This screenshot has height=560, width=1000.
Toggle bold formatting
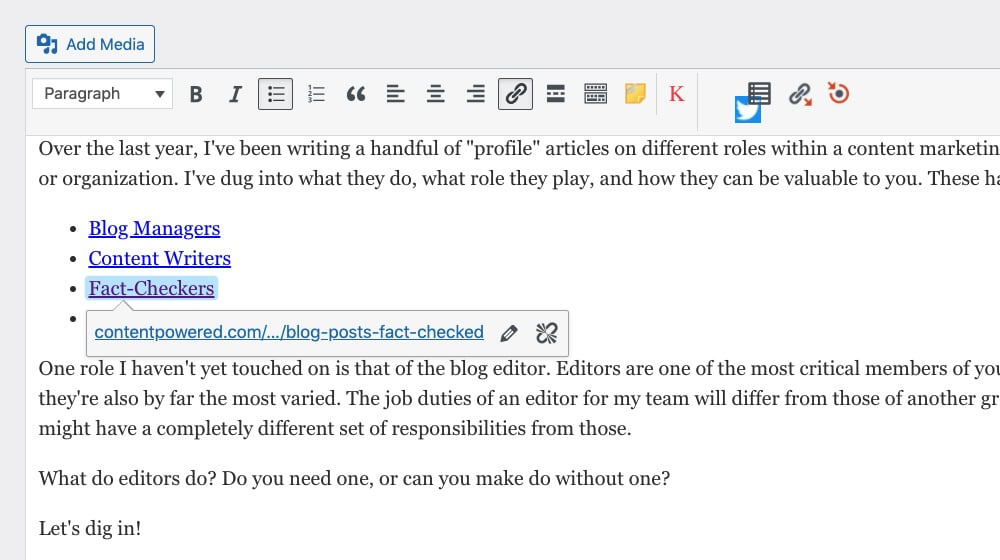point(196,94)
